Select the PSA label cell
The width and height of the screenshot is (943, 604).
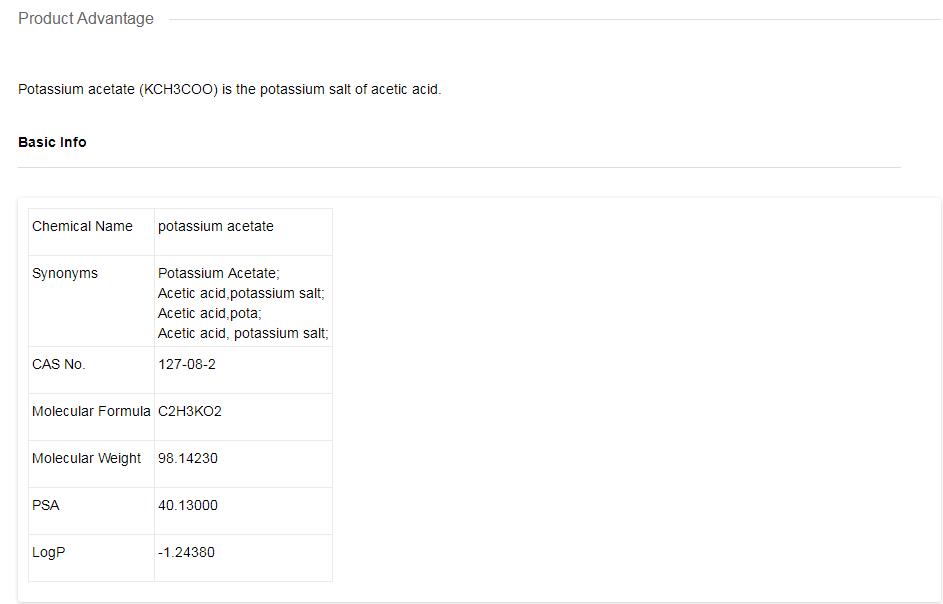point(46,505)
